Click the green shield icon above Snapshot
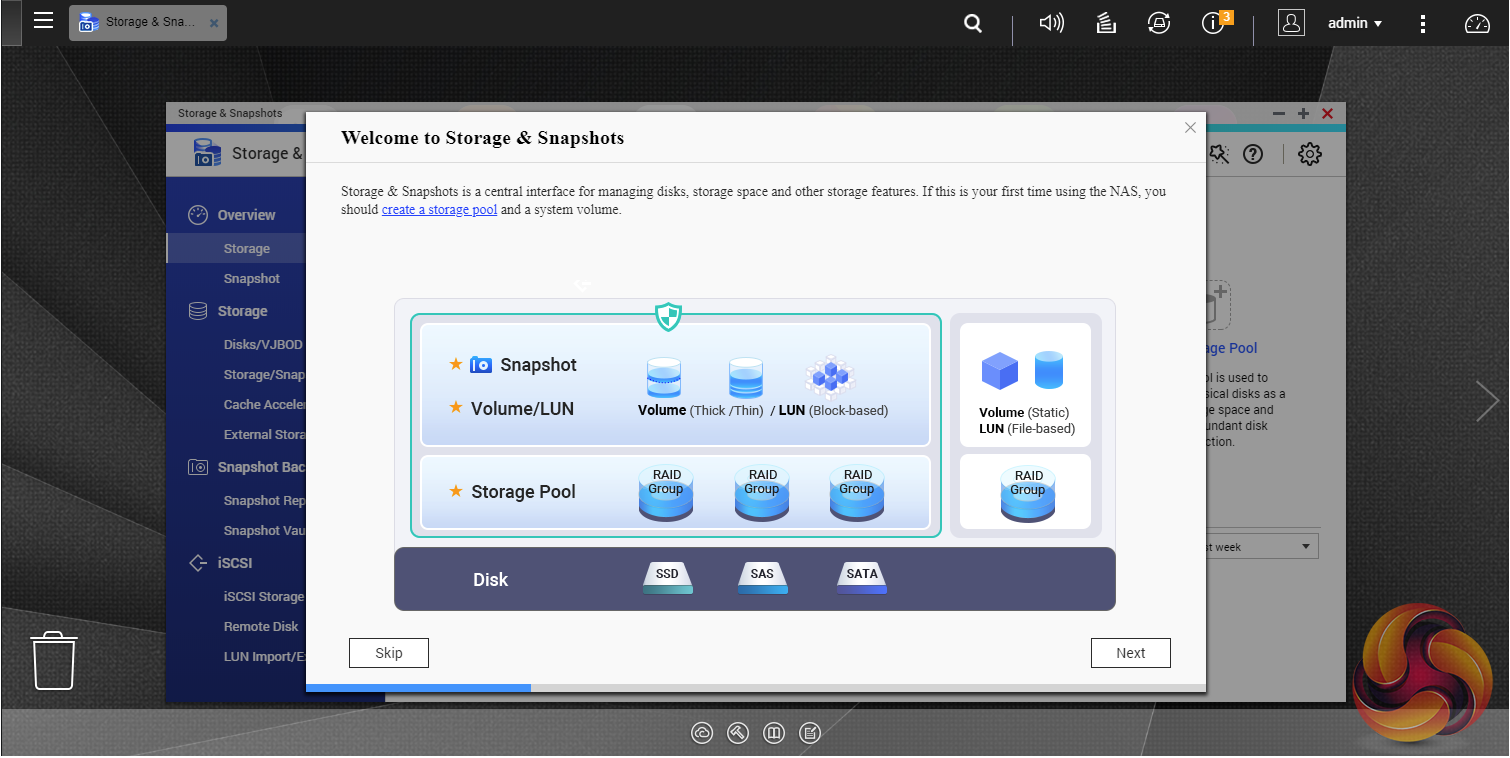This screenshot has width=1510, height=758. click(668, 318)
